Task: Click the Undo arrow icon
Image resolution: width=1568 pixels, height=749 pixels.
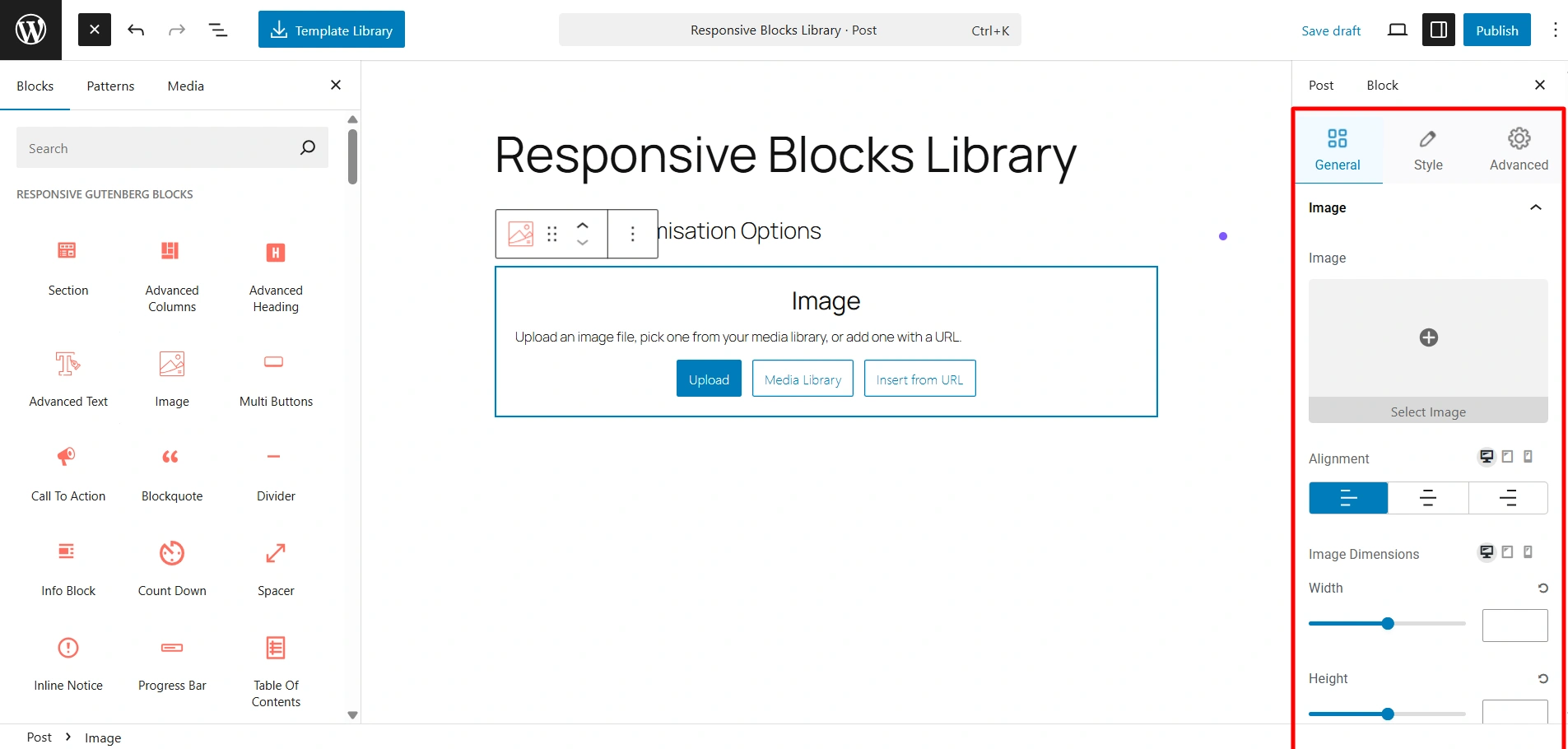Action: [136, 30]
